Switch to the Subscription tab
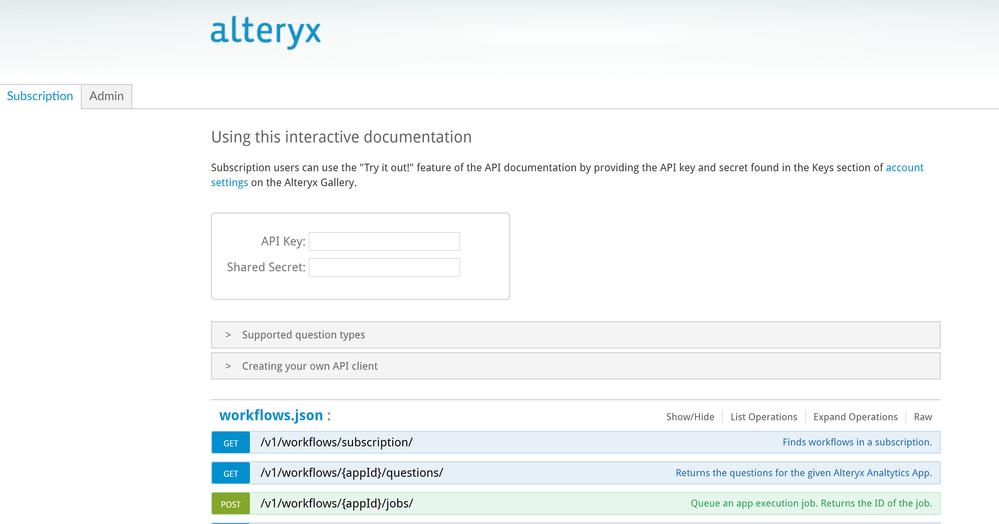The image size is (999, 524). pyautogui.click(x=40, y=96)
